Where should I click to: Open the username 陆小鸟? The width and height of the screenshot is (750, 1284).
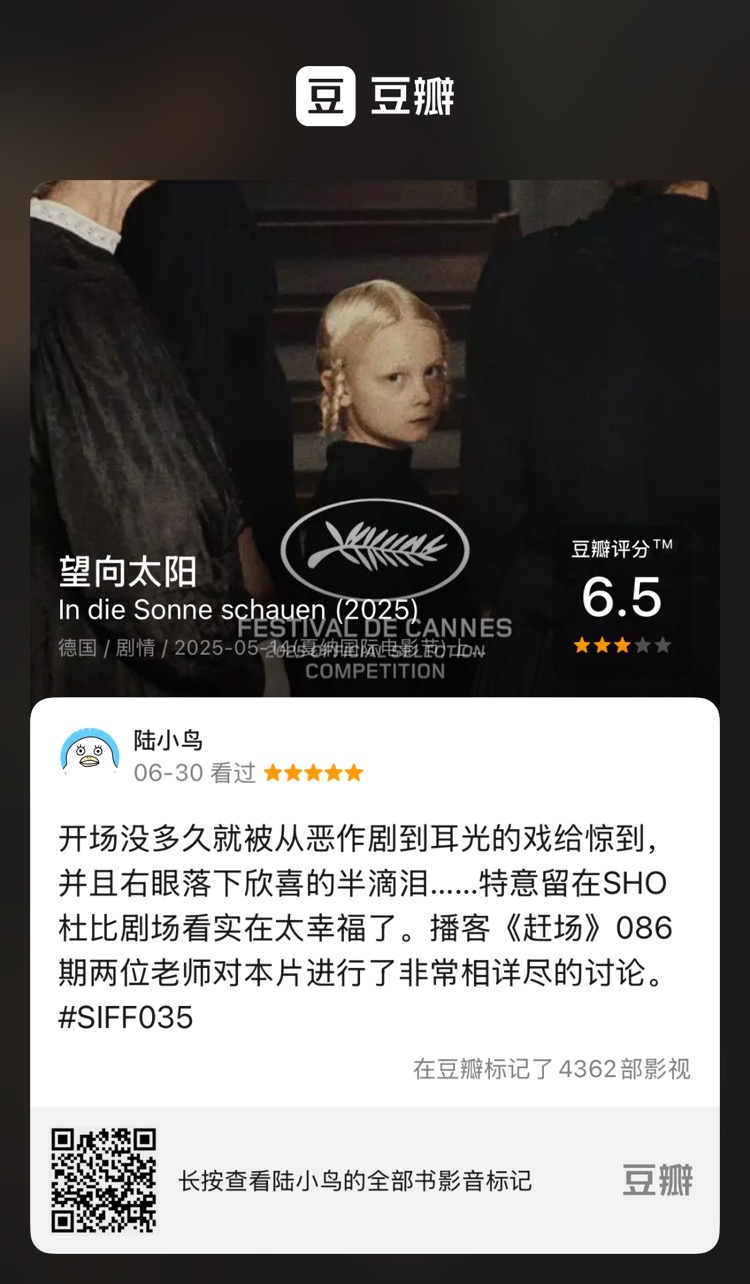tap(168, 741)
